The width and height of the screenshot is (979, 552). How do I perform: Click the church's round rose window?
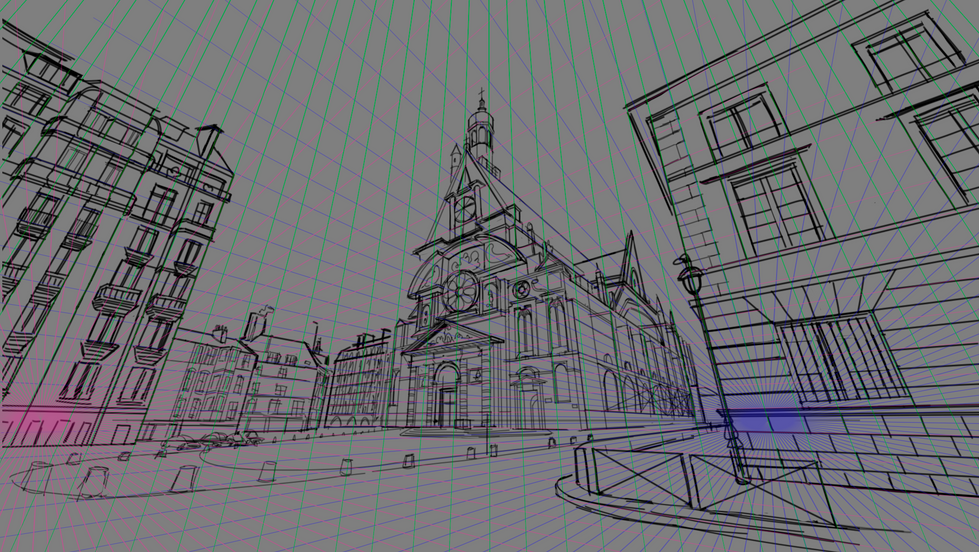[462, 291]
